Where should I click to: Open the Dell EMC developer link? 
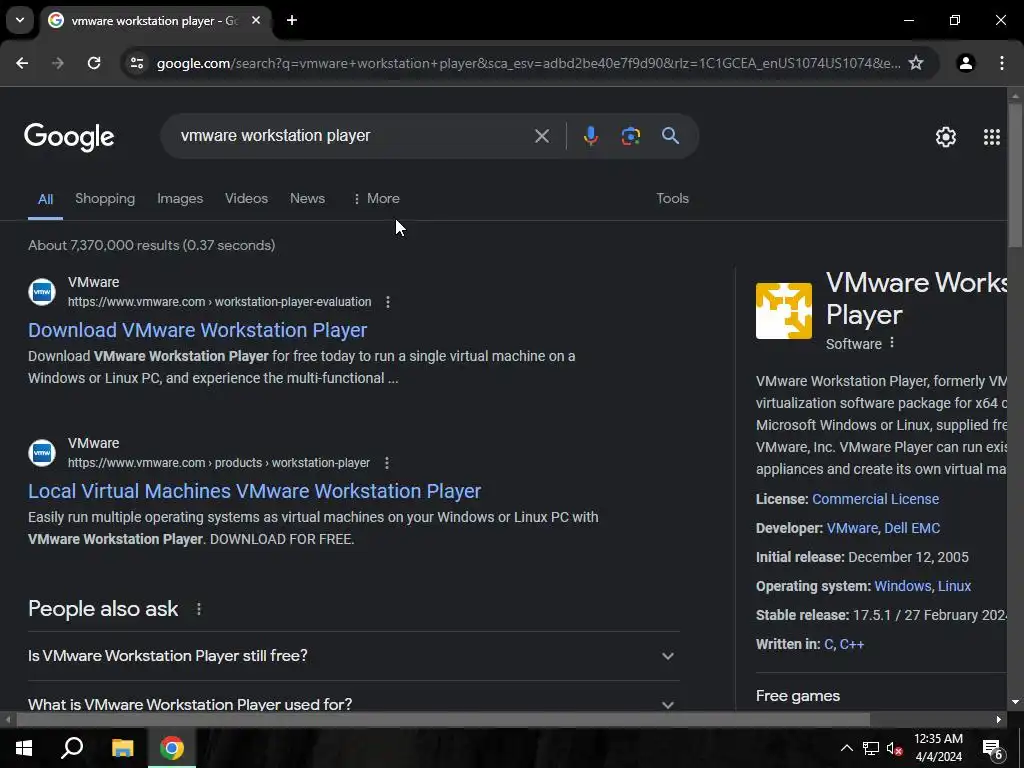click(912, 528)
